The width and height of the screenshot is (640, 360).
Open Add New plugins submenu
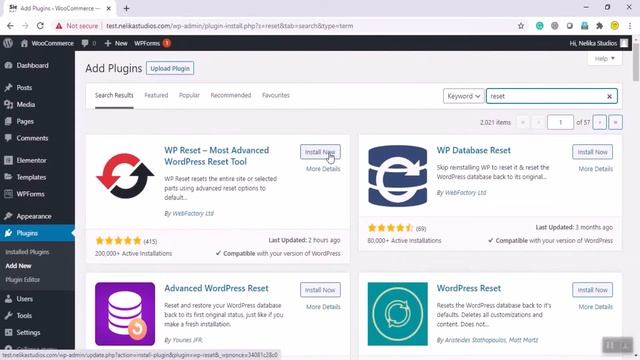(x=18, y=266)
